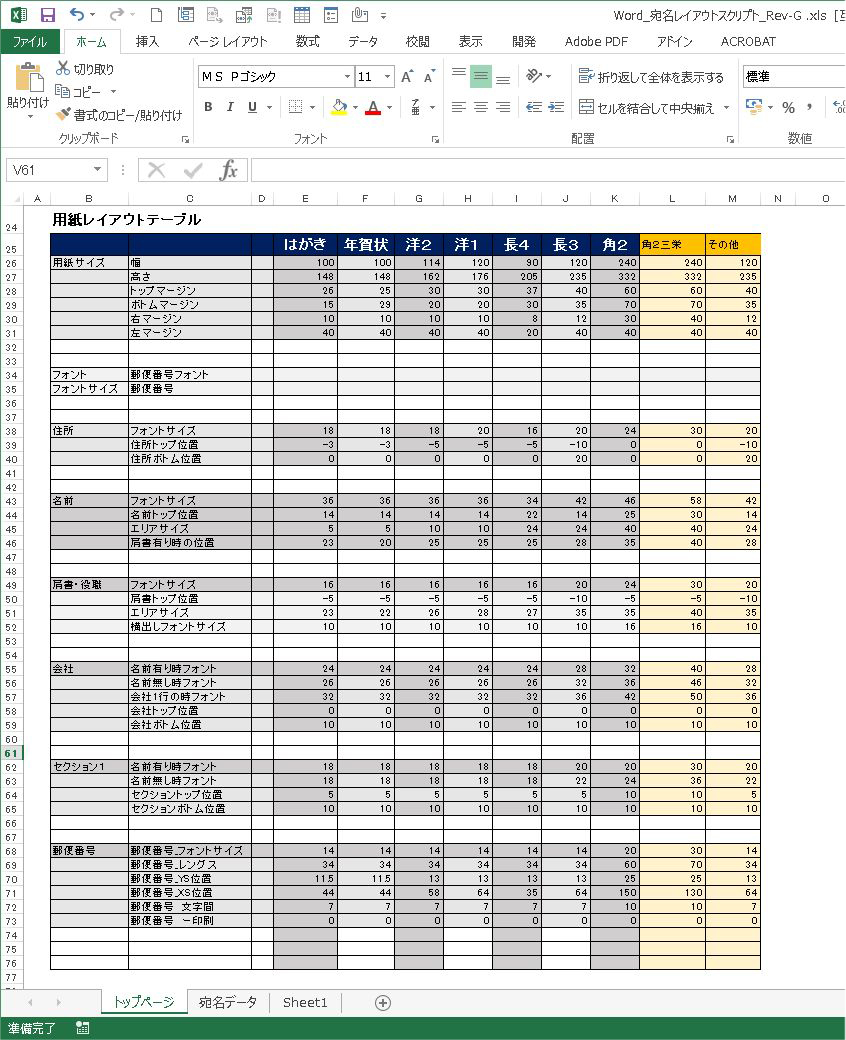This screenshot has height=1040, width=846.
Task: Open the font size dropdown showing 11
Action: tap(387, 76)
